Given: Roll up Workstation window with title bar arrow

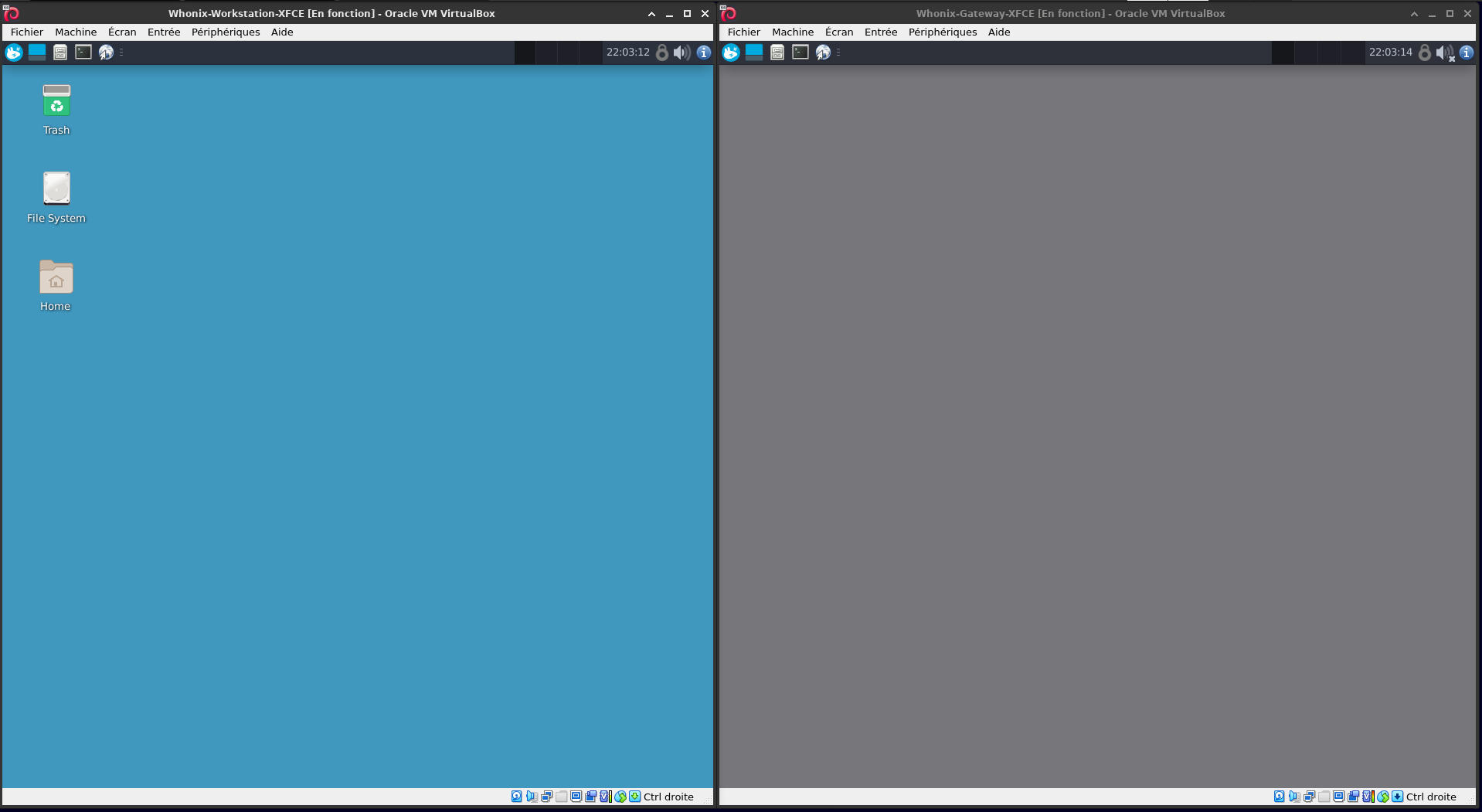Looking at the screenshot, I should click(x=651, y=13).
